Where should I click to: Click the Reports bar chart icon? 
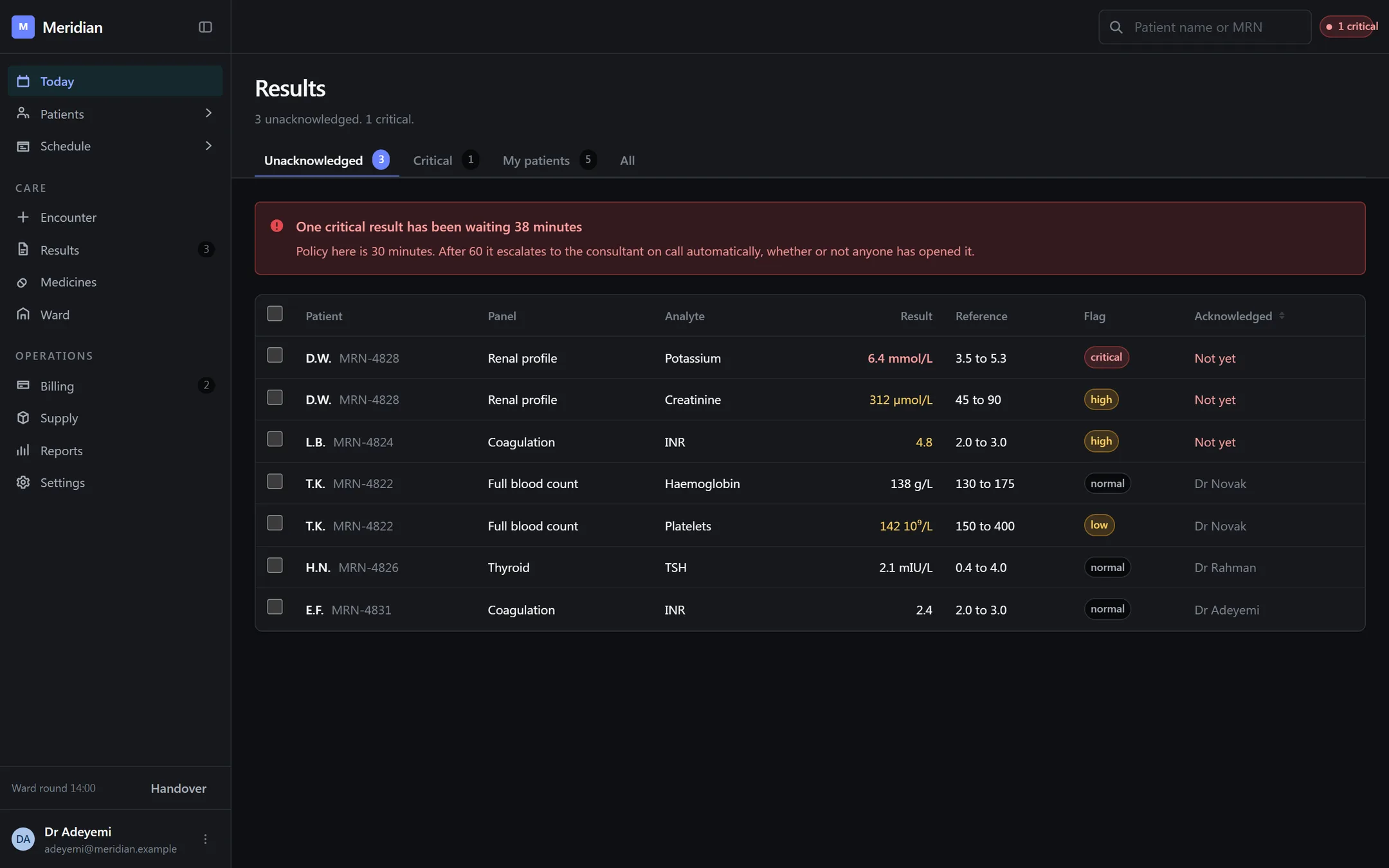(23, 451)
